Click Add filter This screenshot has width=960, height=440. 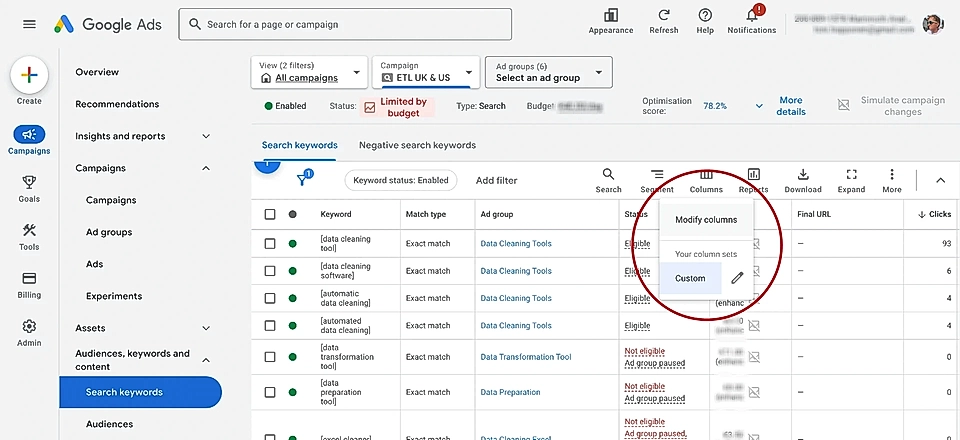(497, 181)
